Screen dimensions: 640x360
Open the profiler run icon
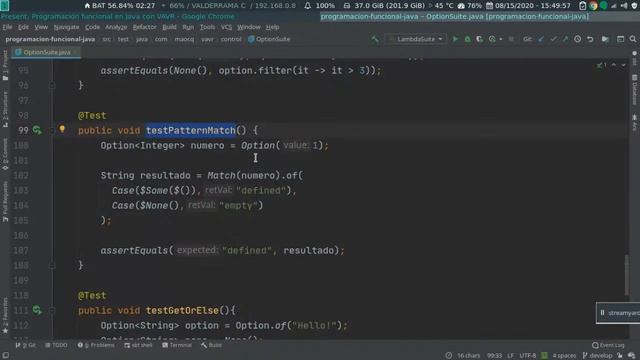tap(492, 39)
